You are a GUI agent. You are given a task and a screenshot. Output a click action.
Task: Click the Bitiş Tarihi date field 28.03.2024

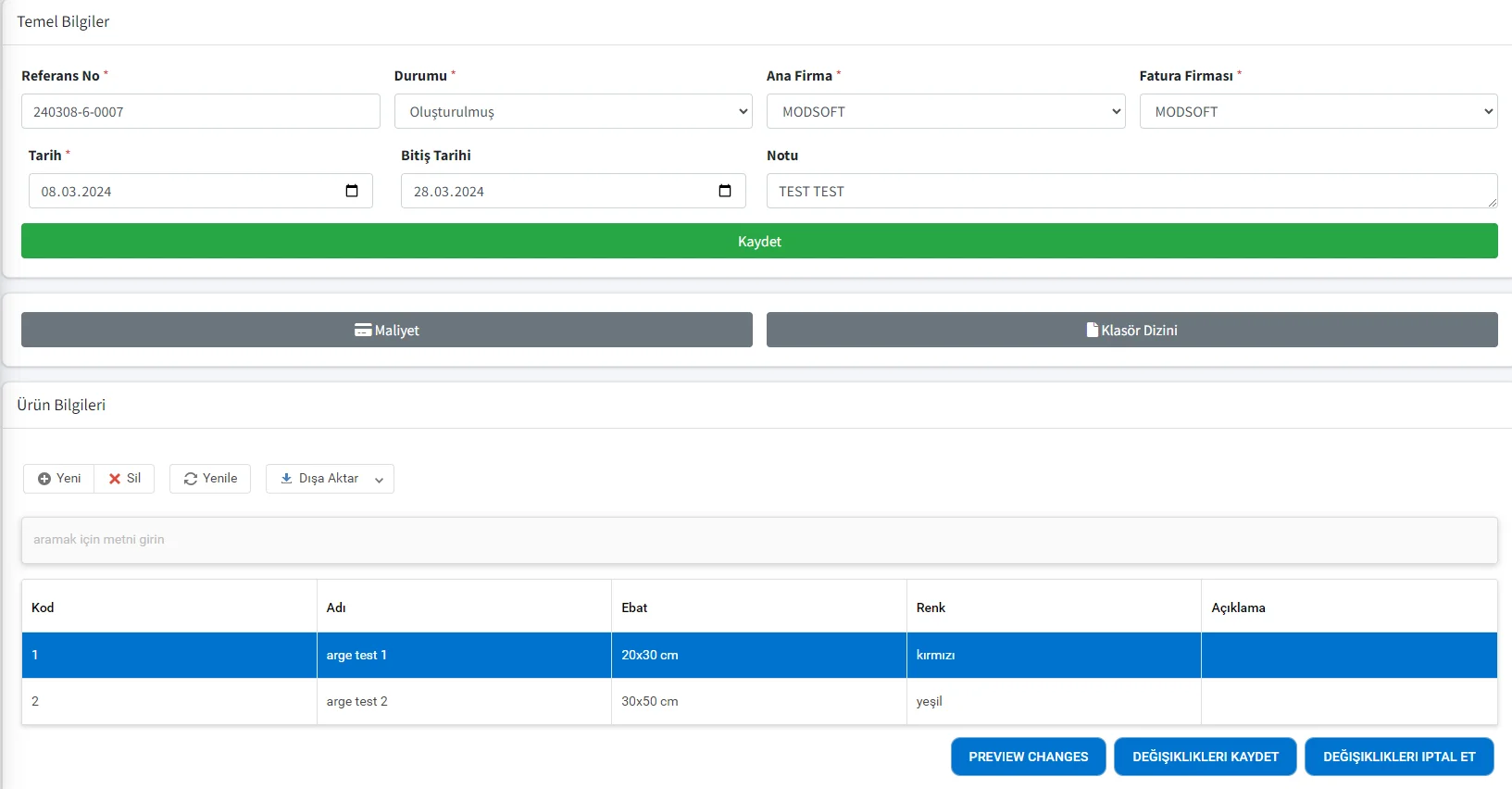tap(573, 191)
